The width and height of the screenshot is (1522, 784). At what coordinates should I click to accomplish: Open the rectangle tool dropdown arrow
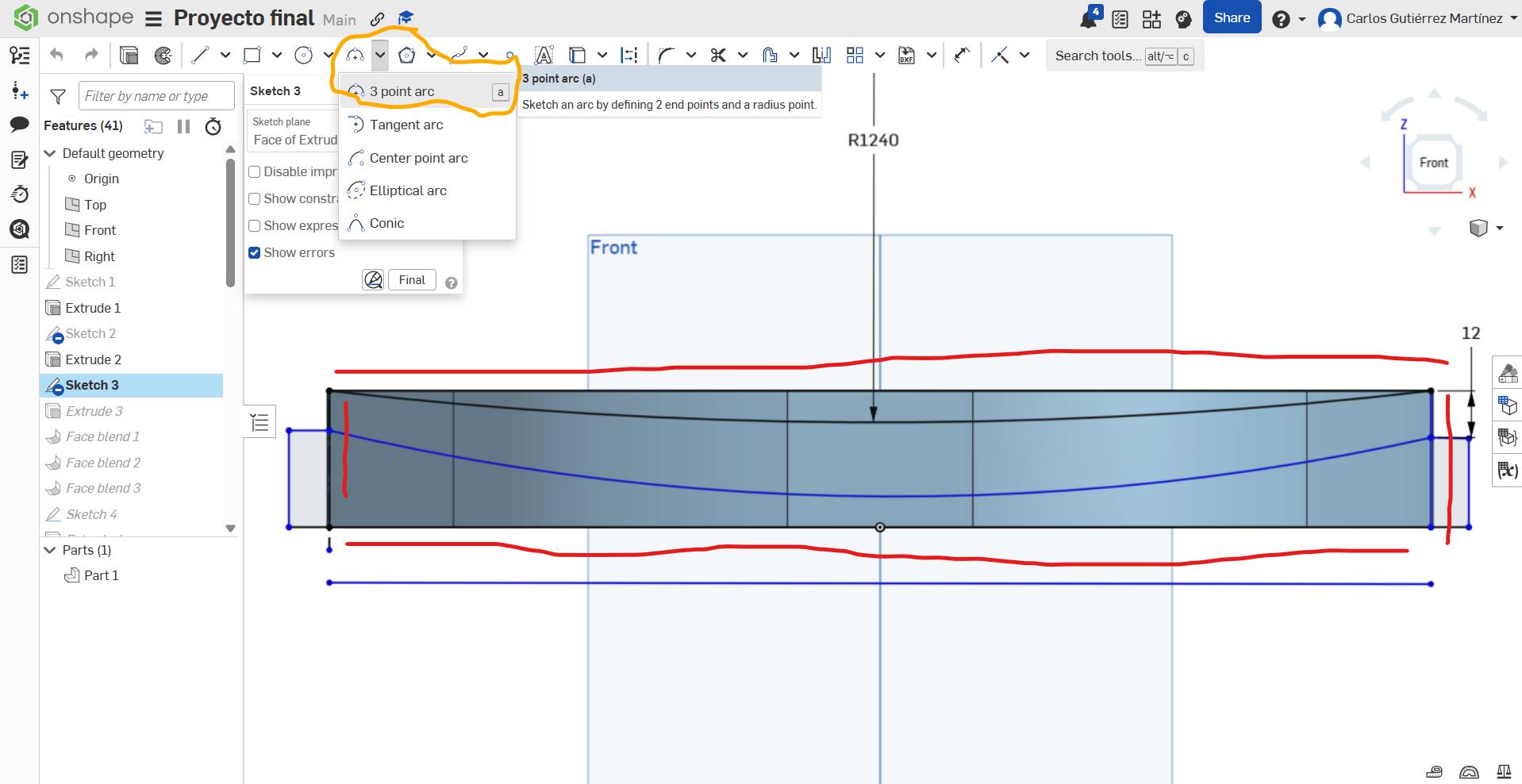pos(277,55)
